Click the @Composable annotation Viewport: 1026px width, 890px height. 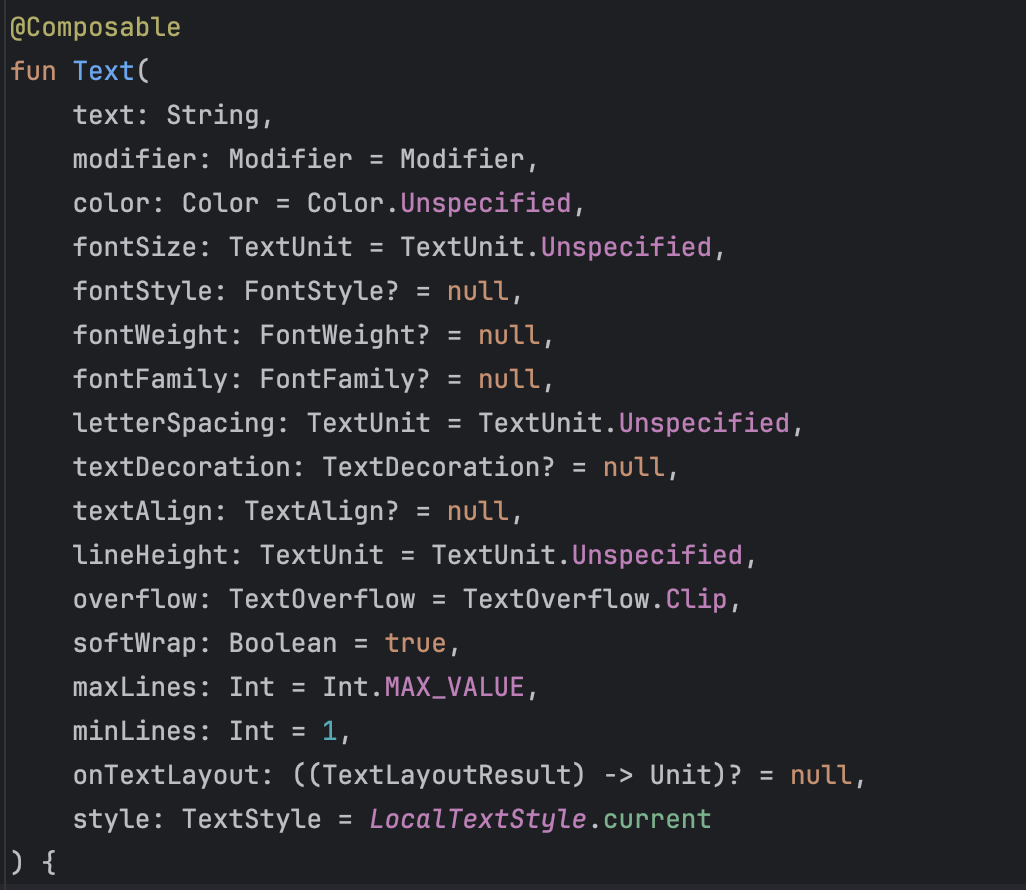pos(96,27)
